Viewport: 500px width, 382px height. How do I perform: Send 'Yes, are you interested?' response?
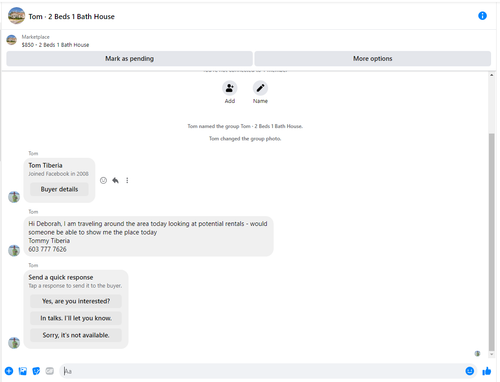tap(76, 301)
